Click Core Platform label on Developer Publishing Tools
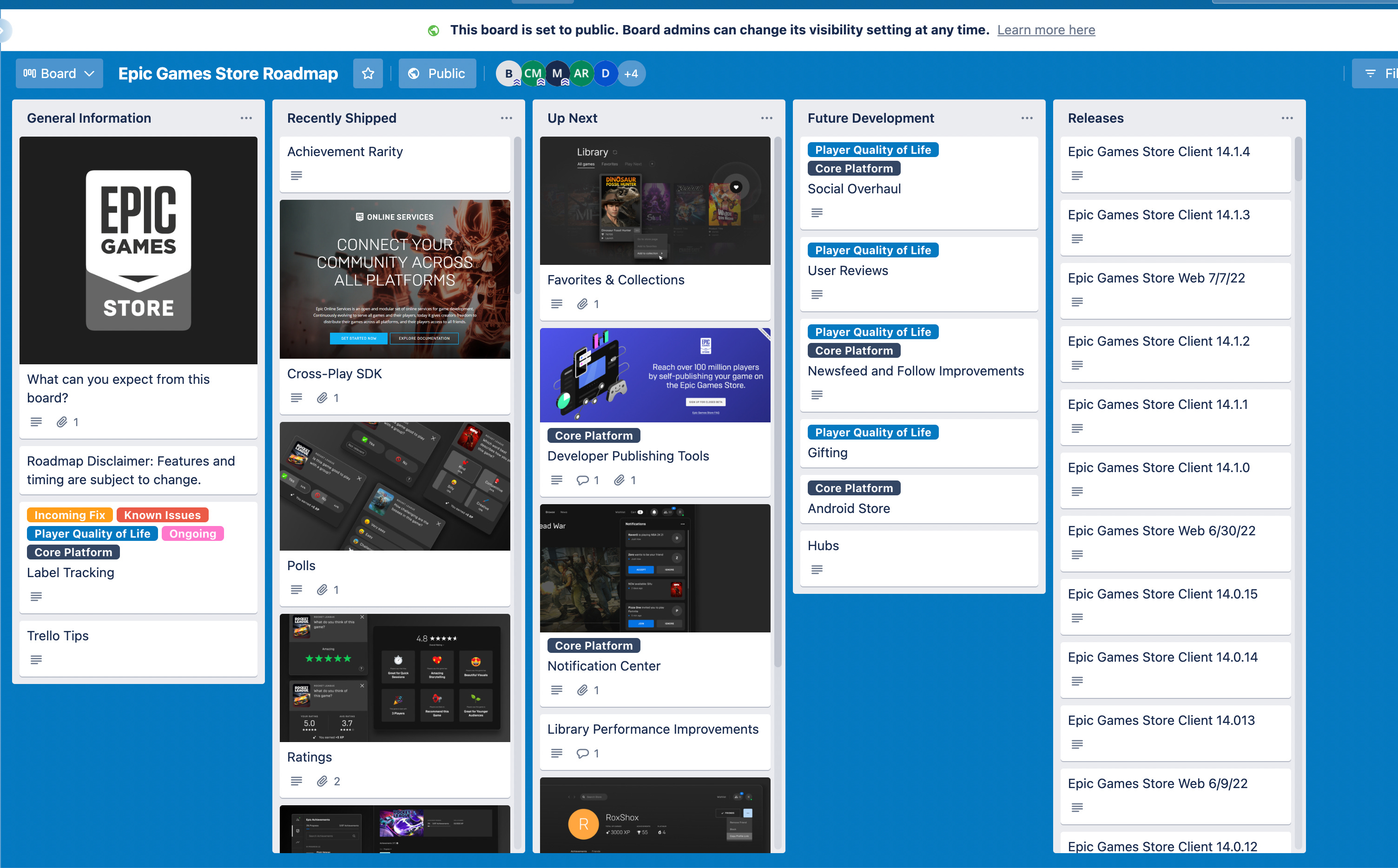Viewport: 1398px width, 868px height. click(x=593, y=435)
